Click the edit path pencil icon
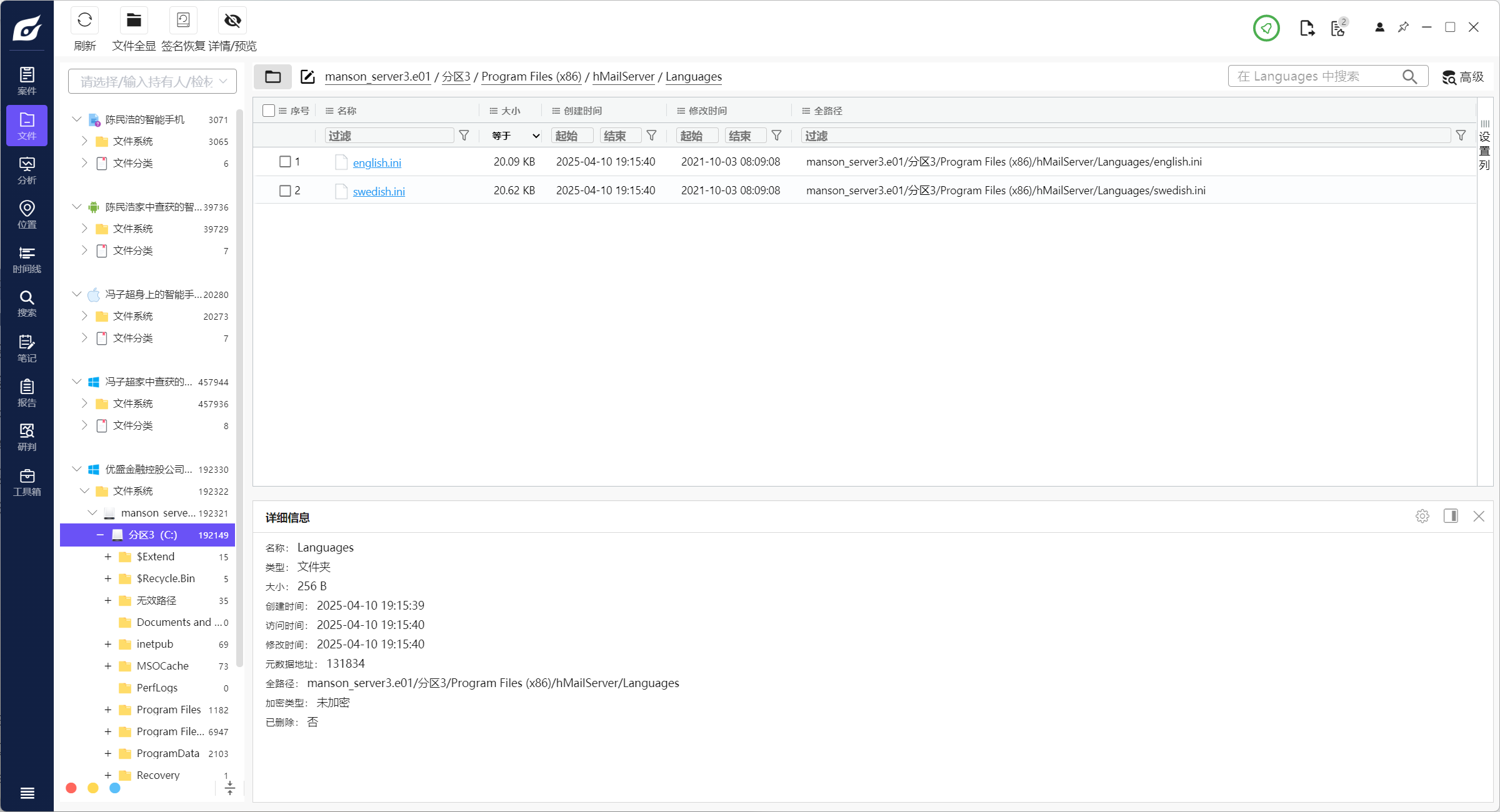This screenshot has width=1500, height=812. (307, 77)
